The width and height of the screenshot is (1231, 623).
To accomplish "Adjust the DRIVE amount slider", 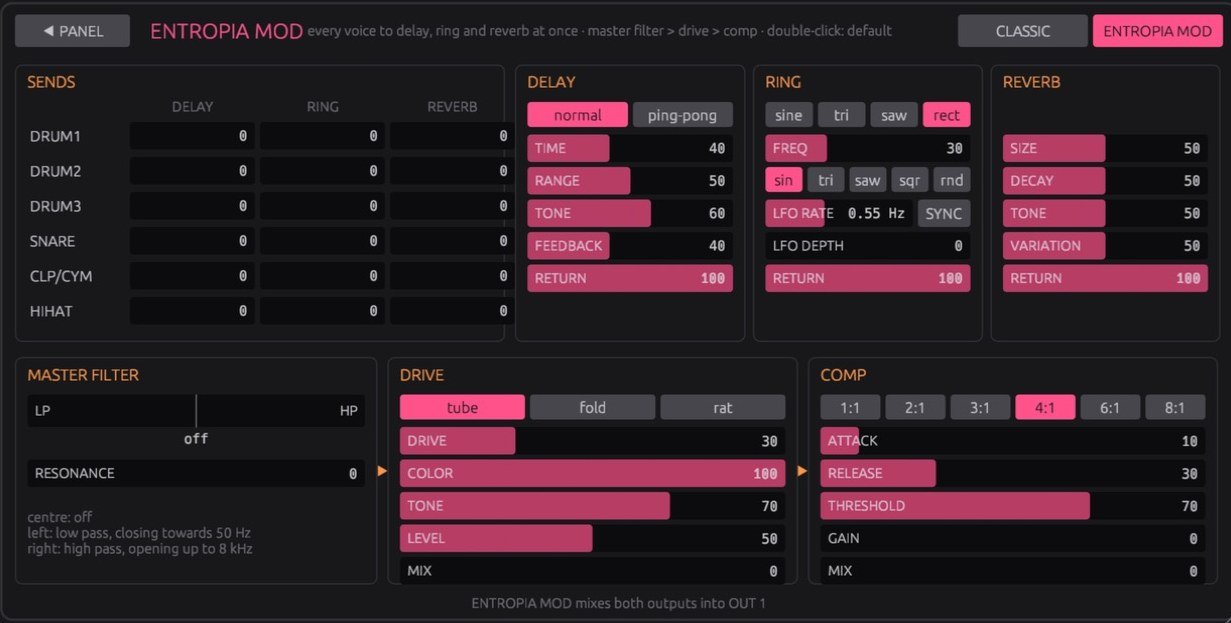I will 592,441.
